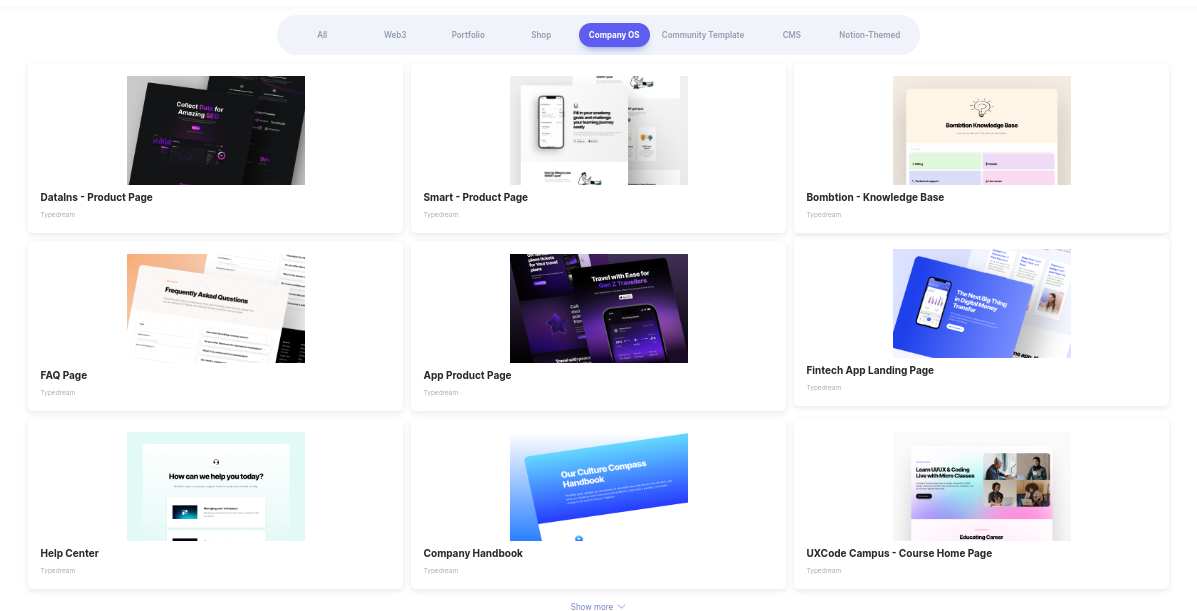Click Typedream author under Fintech App card

click(824, 388)
